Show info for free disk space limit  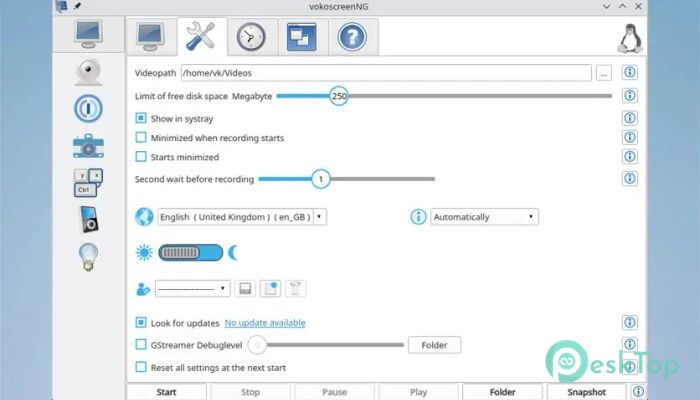click(630, 96)
